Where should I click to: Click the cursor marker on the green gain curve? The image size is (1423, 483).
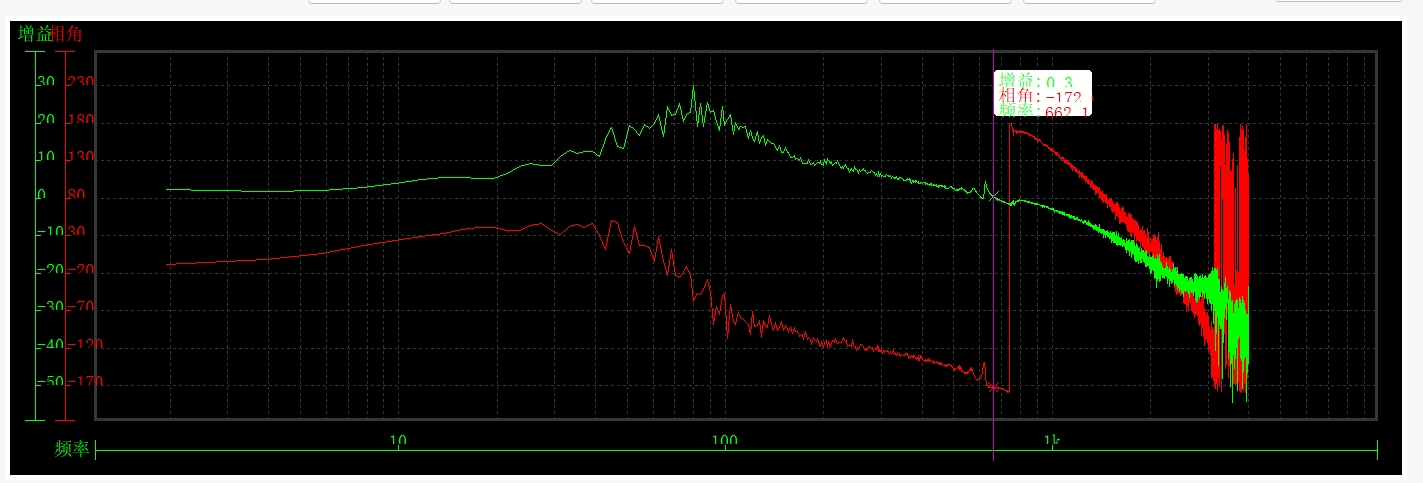[x=993, y=195]
